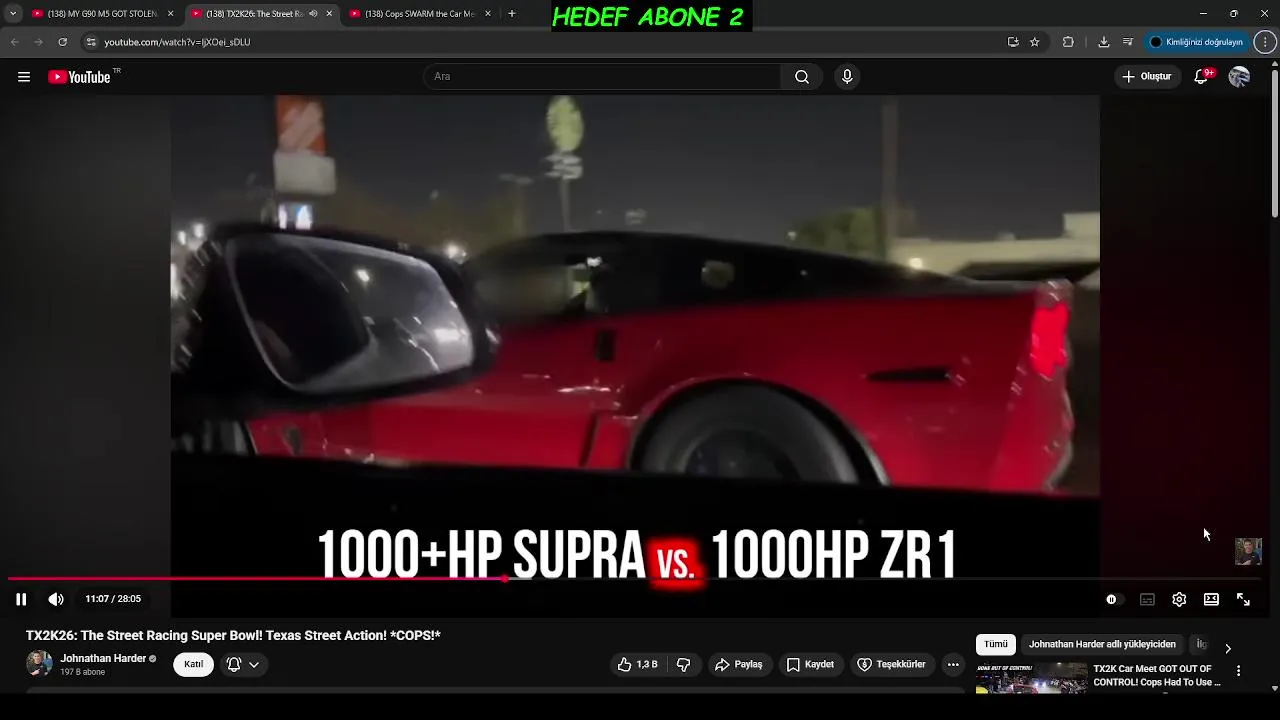Pause the video

pos(21,599)
